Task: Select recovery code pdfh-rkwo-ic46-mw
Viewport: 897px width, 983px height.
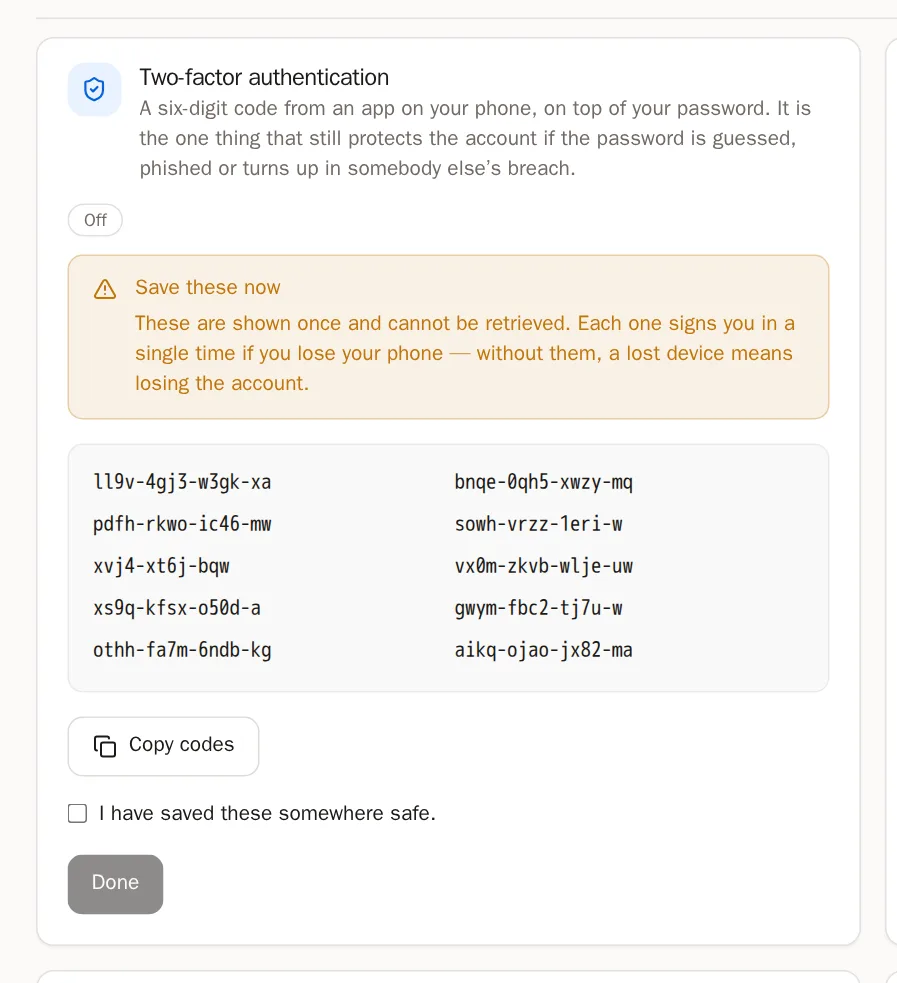Action: click(182, 524)
